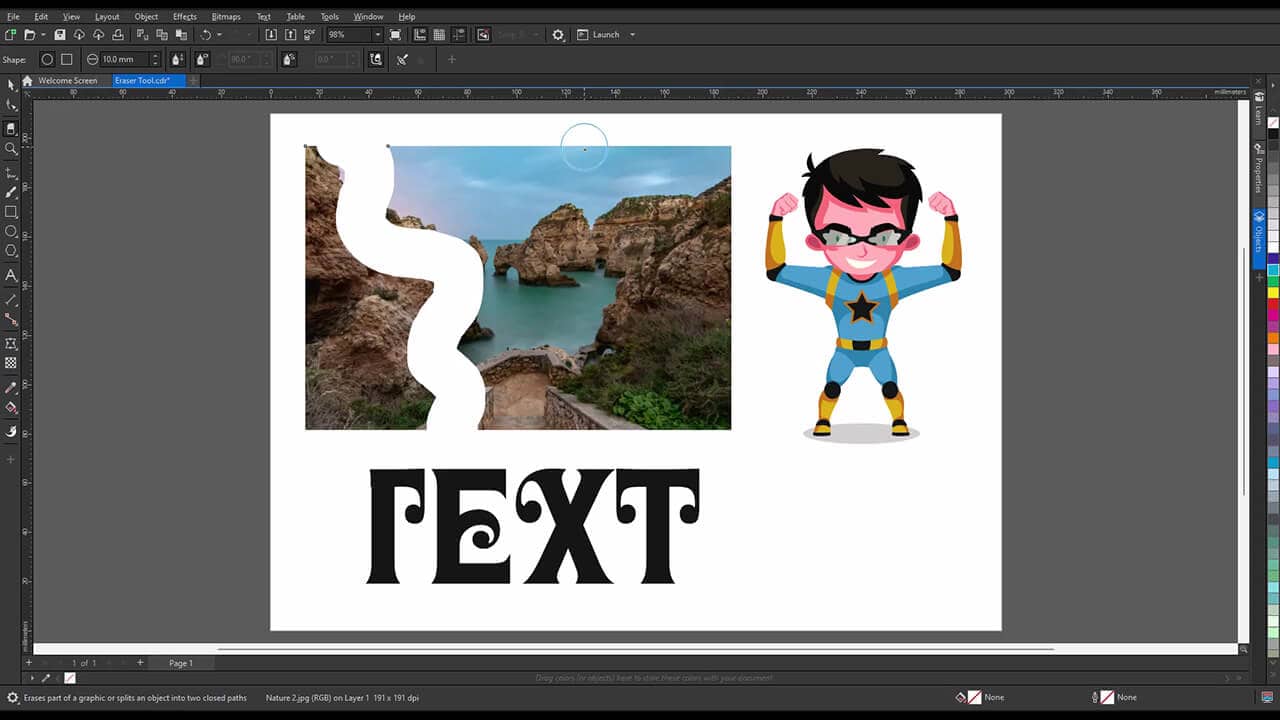Select the Artistic Media brush tool
Image resolution: width=1280 pixels, height=720 pixels.
point(11,192)
